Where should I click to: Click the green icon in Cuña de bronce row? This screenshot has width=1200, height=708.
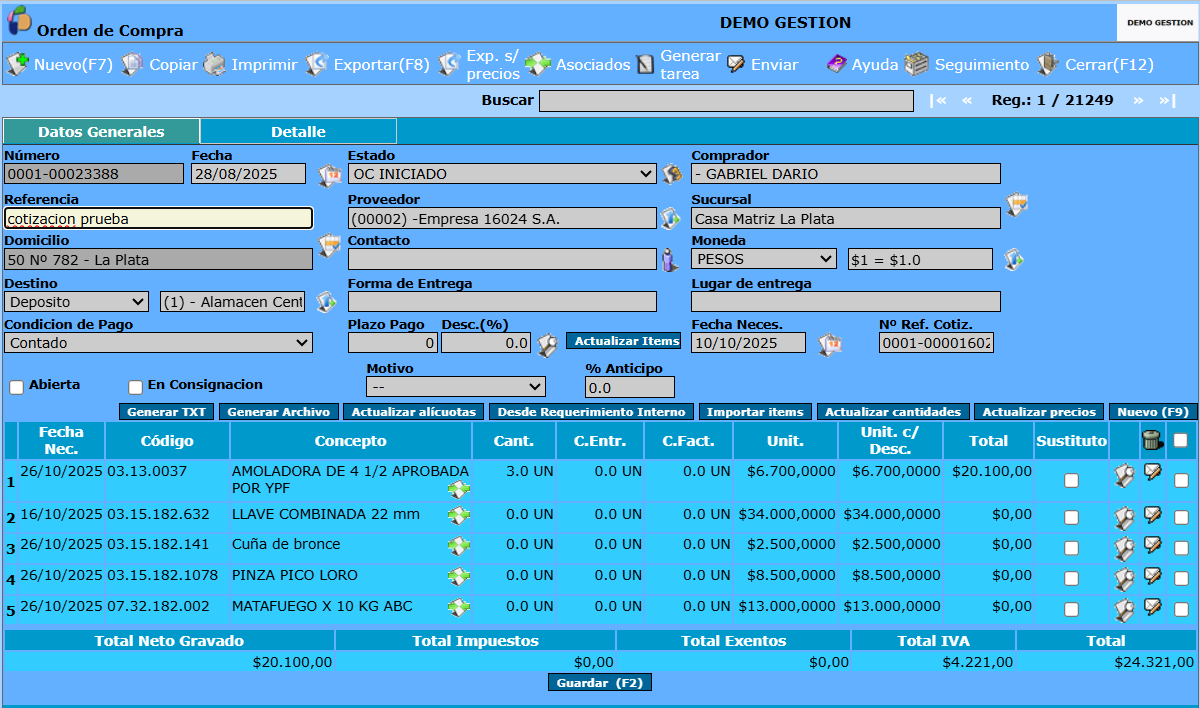pos(459,546)
